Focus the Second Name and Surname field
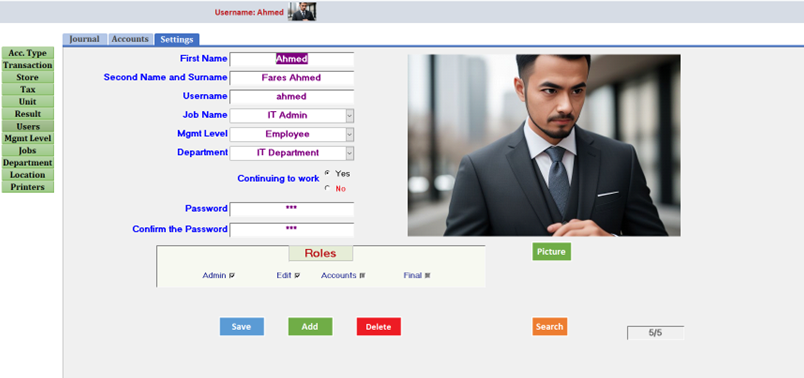The height and width of the screenshot is (378, 804). pos(292,78)
